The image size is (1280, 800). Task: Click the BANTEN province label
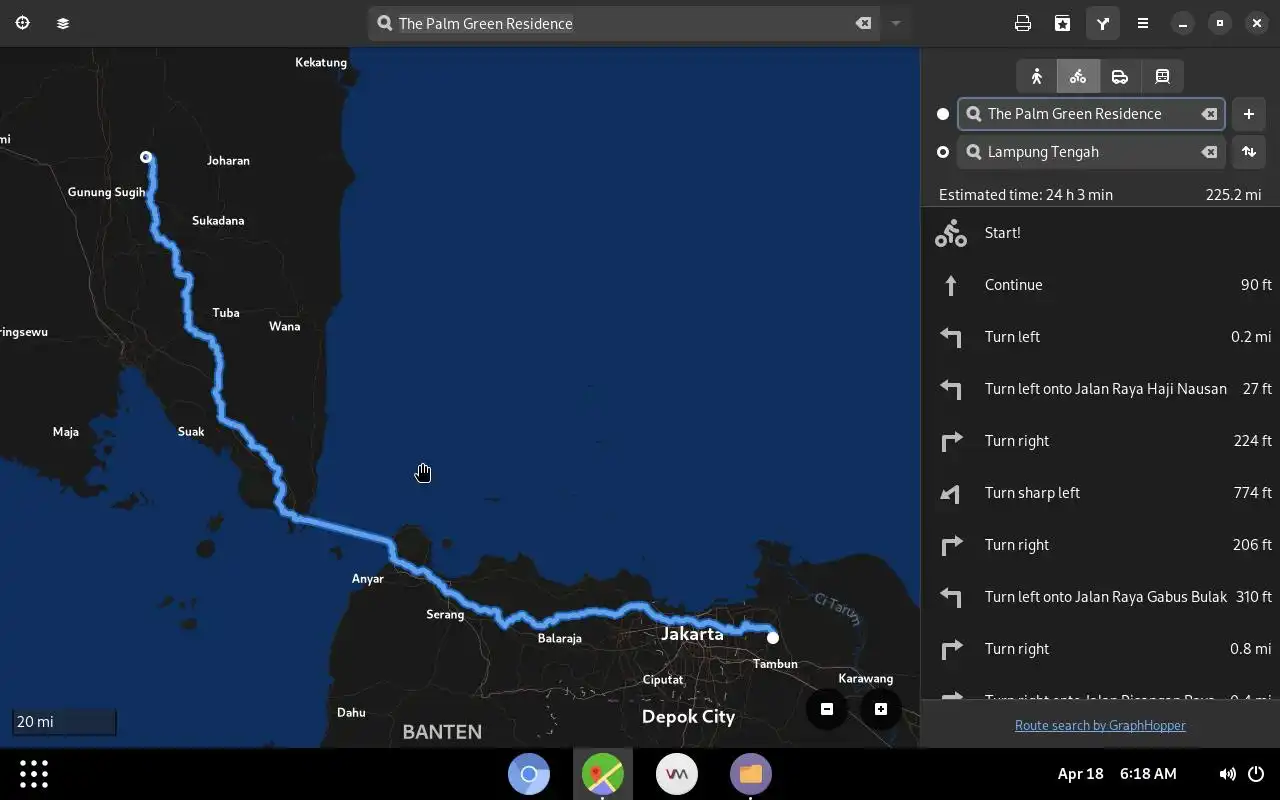[442, 732]
